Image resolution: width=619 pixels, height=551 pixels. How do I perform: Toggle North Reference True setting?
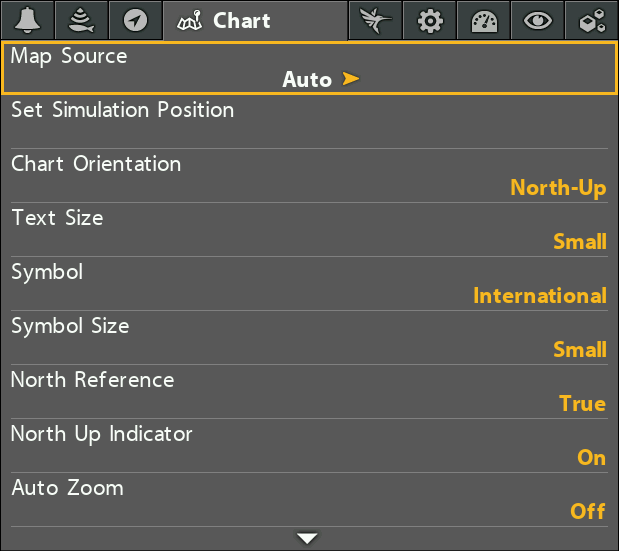tap(309, 392)
